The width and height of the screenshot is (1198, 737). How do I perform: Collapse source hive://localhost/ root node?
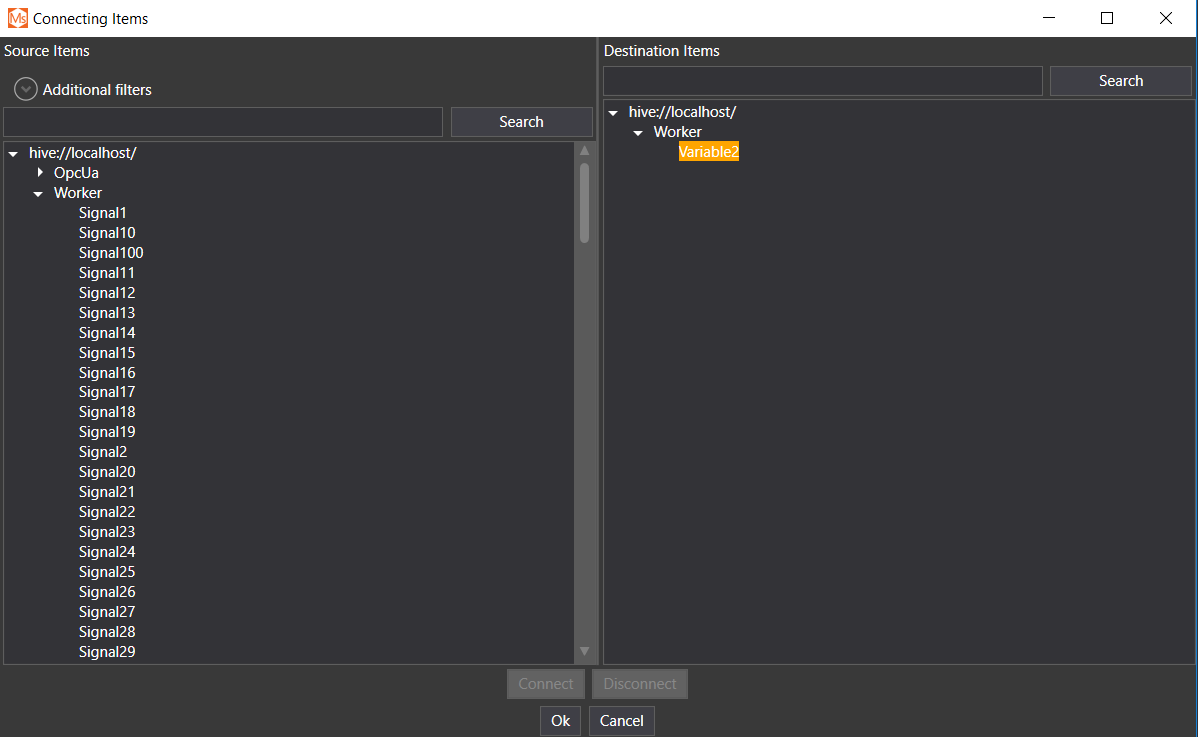[13, 154]
